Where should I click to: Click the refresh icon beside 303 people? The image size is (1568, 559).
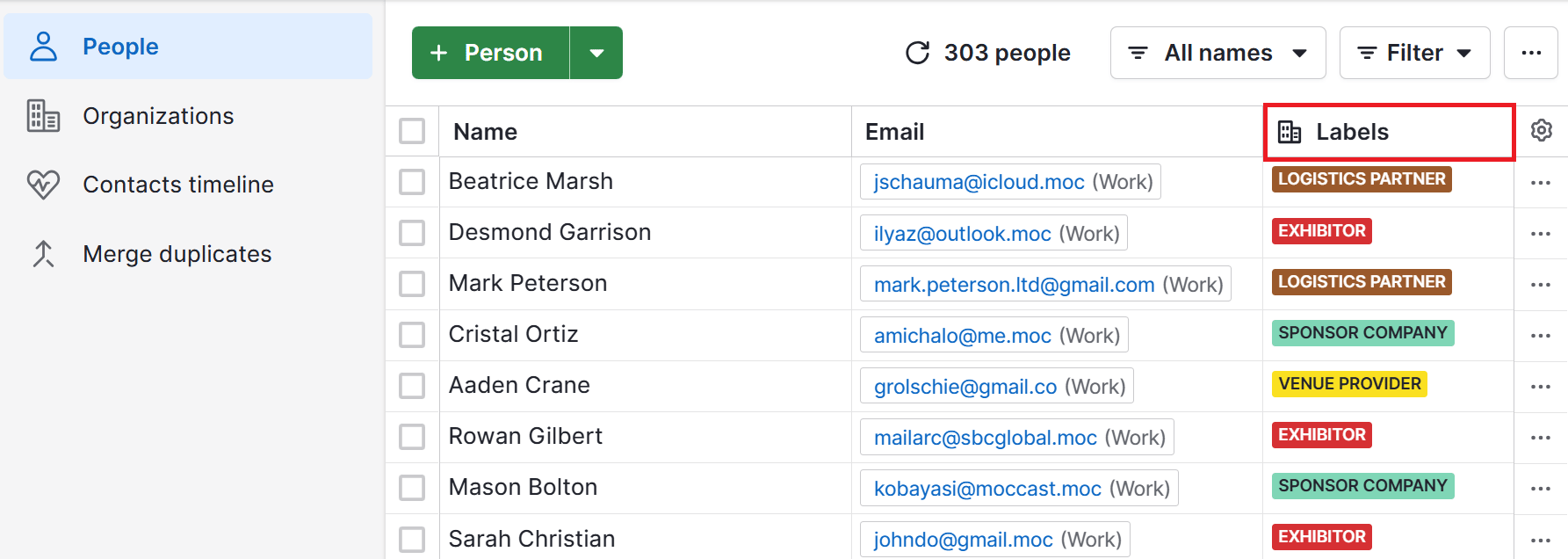coord(917,53)
